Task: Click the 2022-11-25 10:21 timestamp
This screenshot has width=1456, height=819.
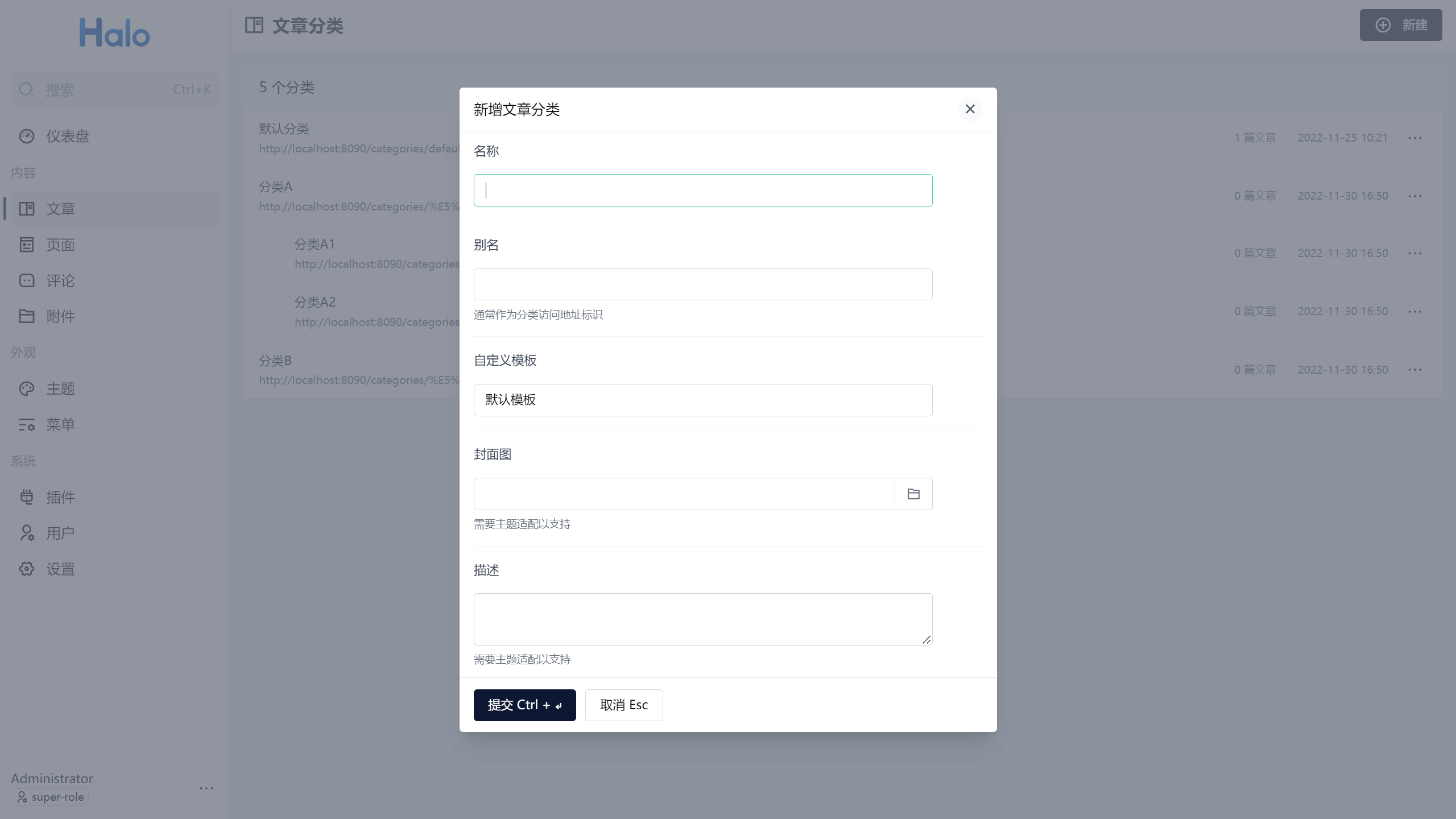Action: [1343, 138]
